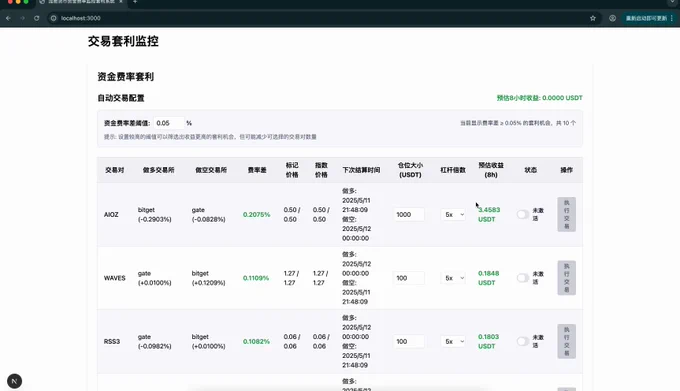680x391 pixels.
Task: Click the WAVES 执行交易 button
Action: click(x=566, y=278)
